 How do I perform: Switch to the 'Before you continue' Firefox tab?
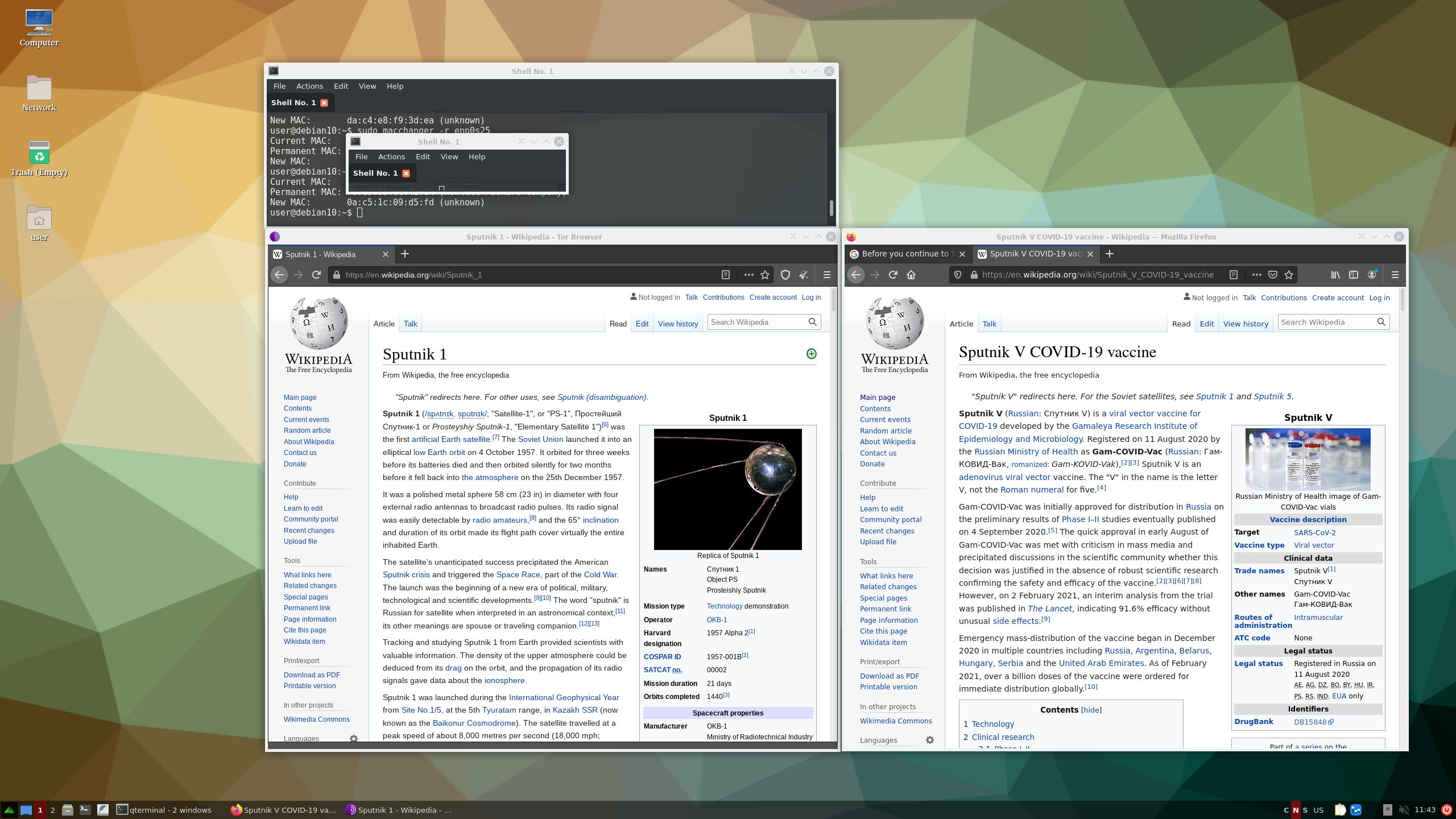pyautogui.click(x=908, y=254)
